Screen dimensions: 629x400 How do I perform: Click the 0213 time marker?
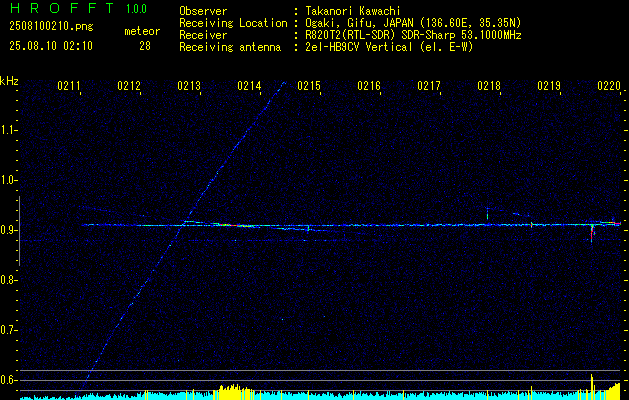tap(189, 85)
